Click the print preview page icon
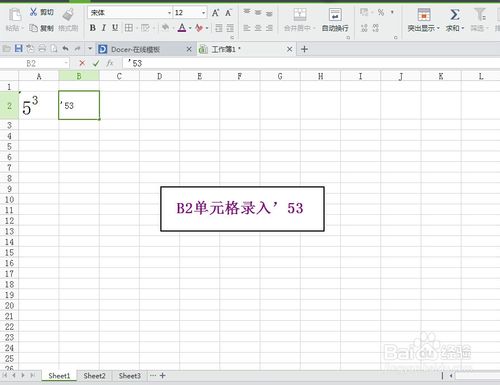Viewport: 500px width, 385px height. coord(54,49)
